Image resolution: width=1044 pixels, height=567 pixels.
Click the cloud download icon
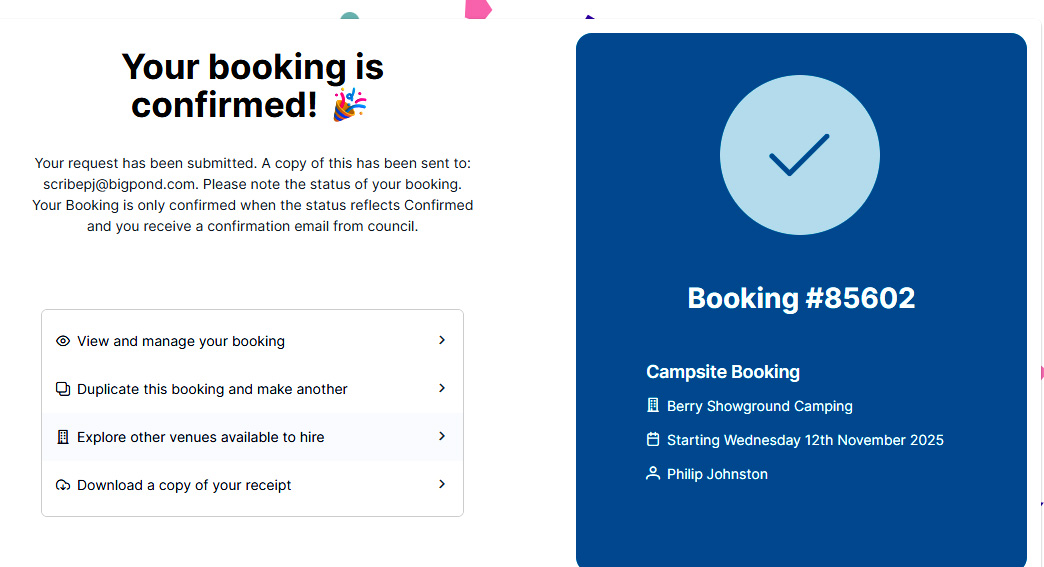click(63, 485)
